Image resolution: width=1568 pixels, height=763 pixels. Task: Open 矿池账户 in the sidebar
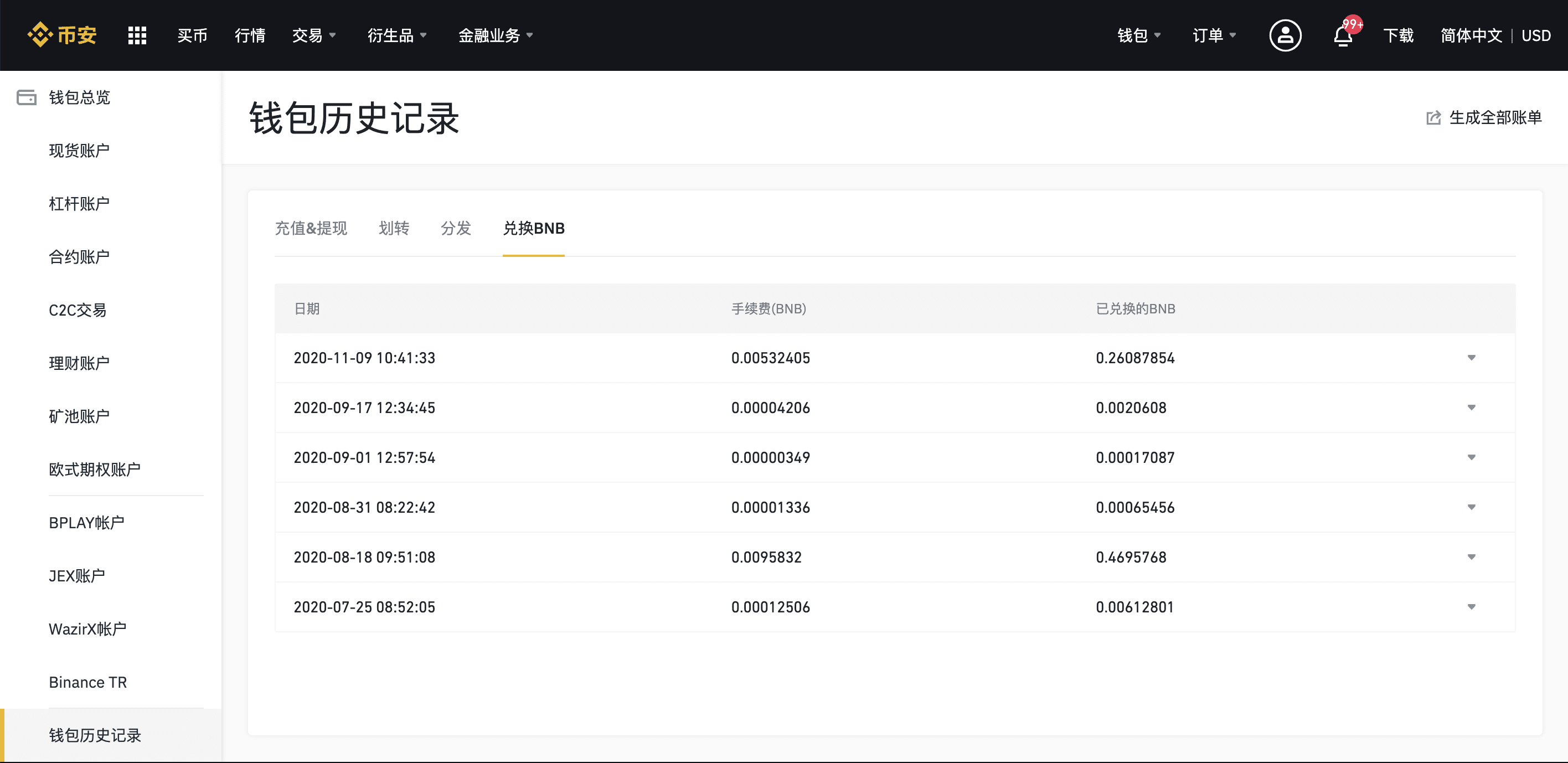pyautogui.click(x=79, y=416)
